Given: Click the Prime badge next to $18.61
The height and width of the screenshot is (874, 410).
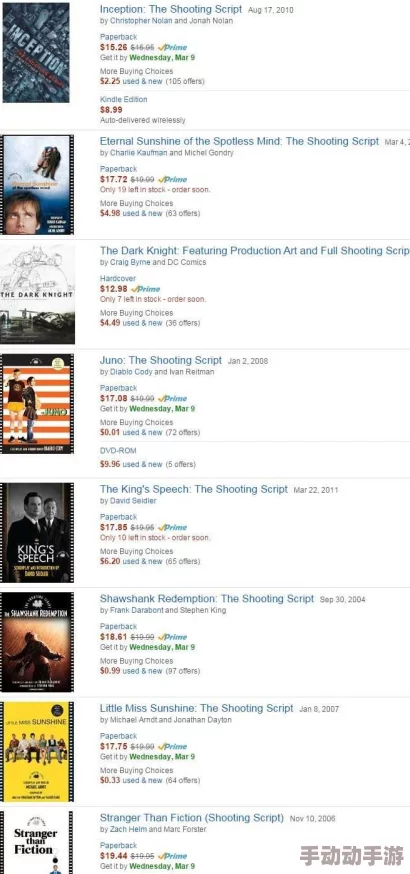Looking at the screenshot, I should 173,637.
